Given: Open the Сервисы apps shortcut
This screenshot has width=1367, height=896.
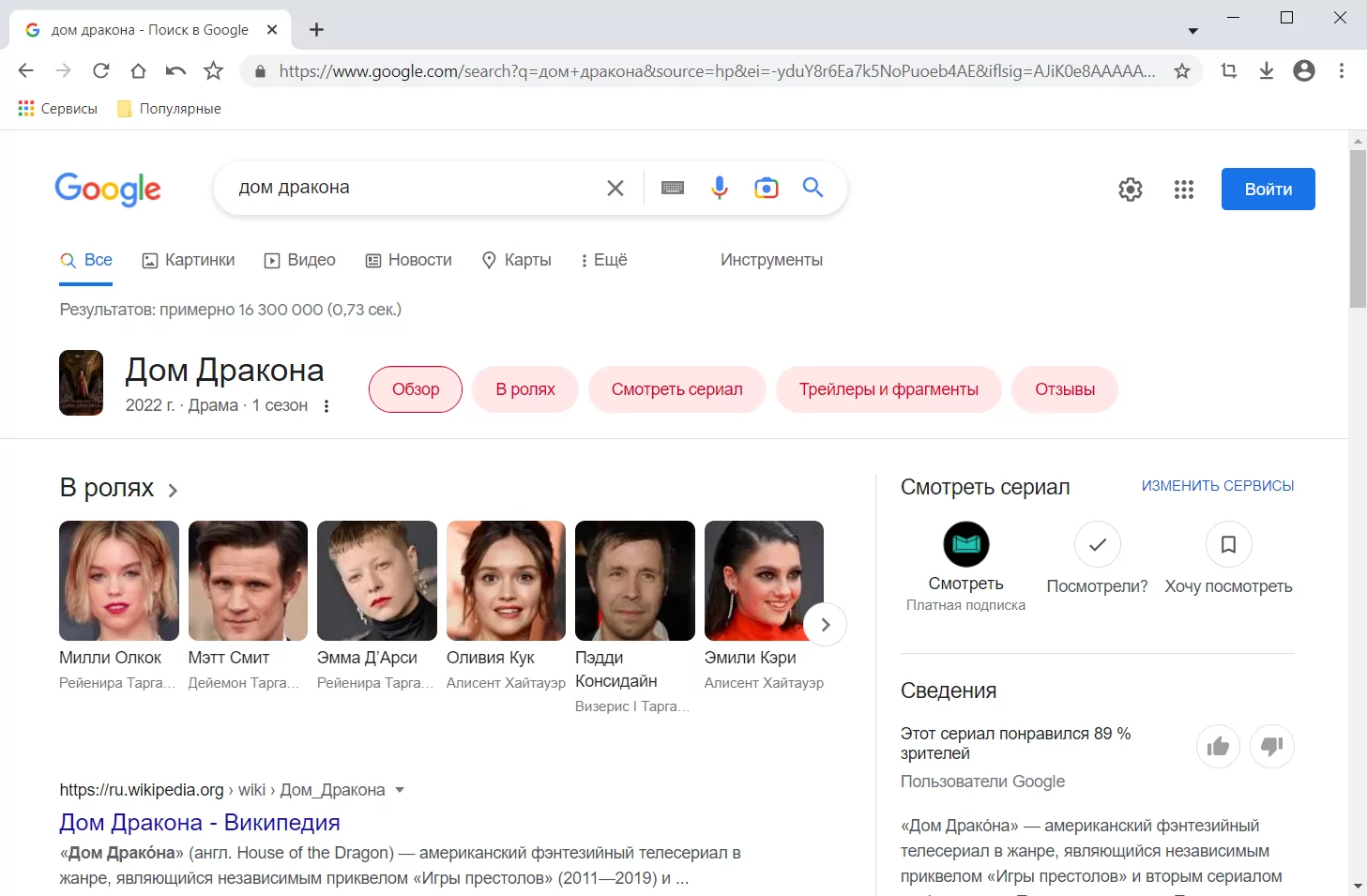Looking at the screenshot, I should click(x=58, y=109).
